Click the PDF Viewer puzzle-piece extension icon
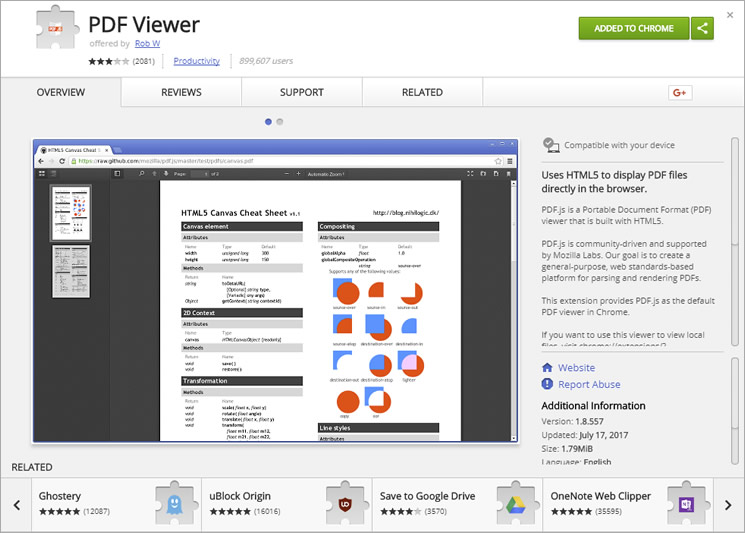Viewport: 745px width, 533px height. 57,28
